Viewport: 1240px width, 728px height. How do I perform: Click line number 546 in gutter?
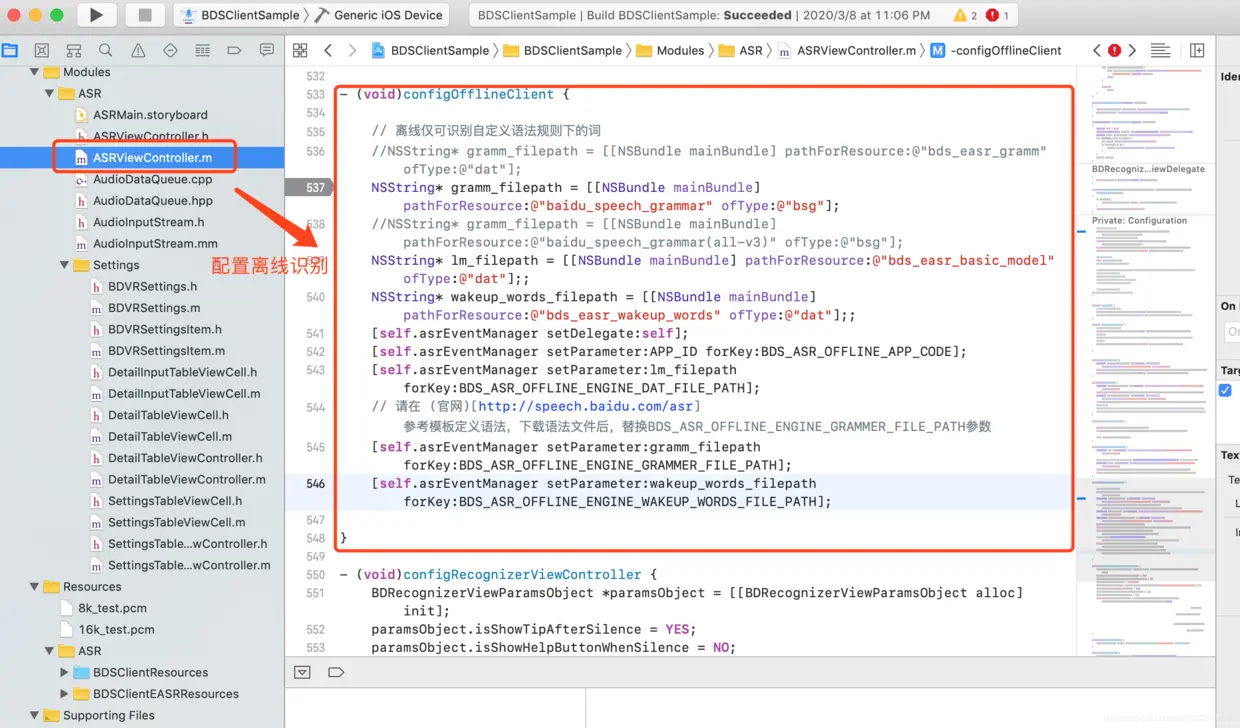(x=315, y=484)
